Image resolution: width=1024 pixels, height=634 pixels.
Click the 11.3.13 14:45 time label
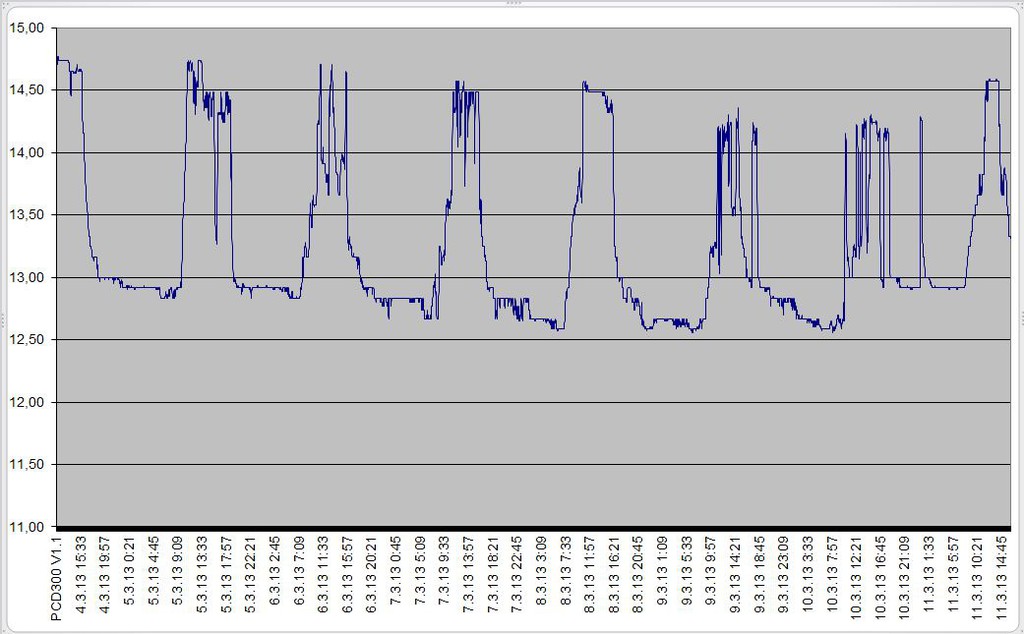pos(1000,579)
